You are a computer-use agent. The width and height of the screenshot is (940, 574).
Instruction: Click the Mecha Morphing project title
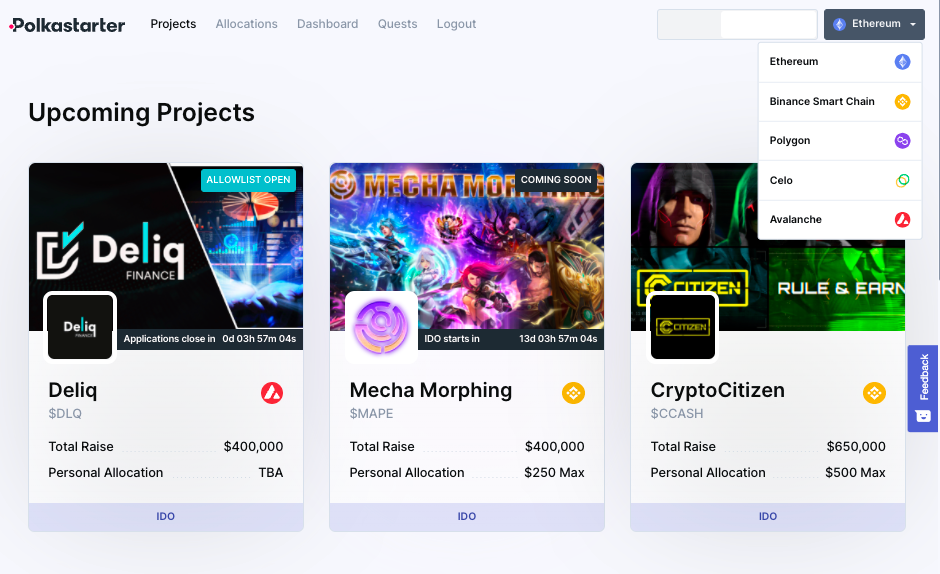[x=430, y=390]
